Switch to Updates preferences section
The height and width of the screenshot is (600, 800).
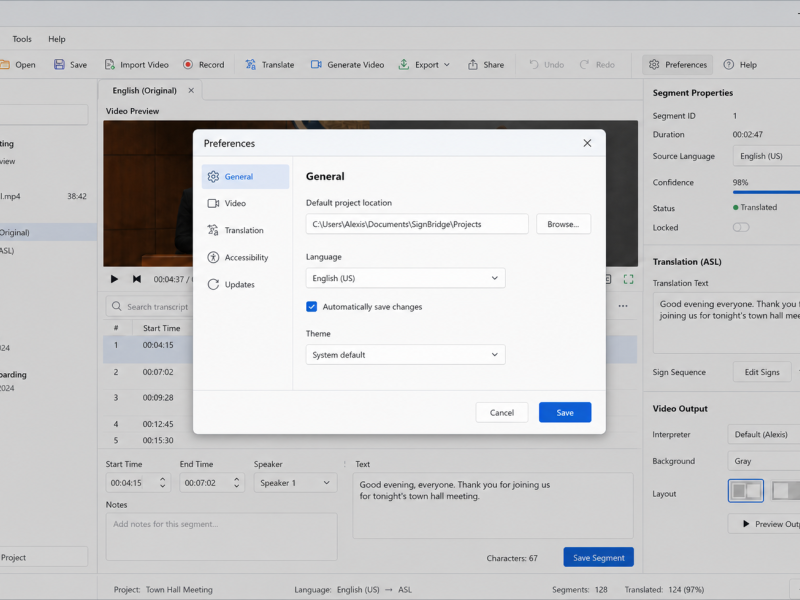(x=245, y=285)
